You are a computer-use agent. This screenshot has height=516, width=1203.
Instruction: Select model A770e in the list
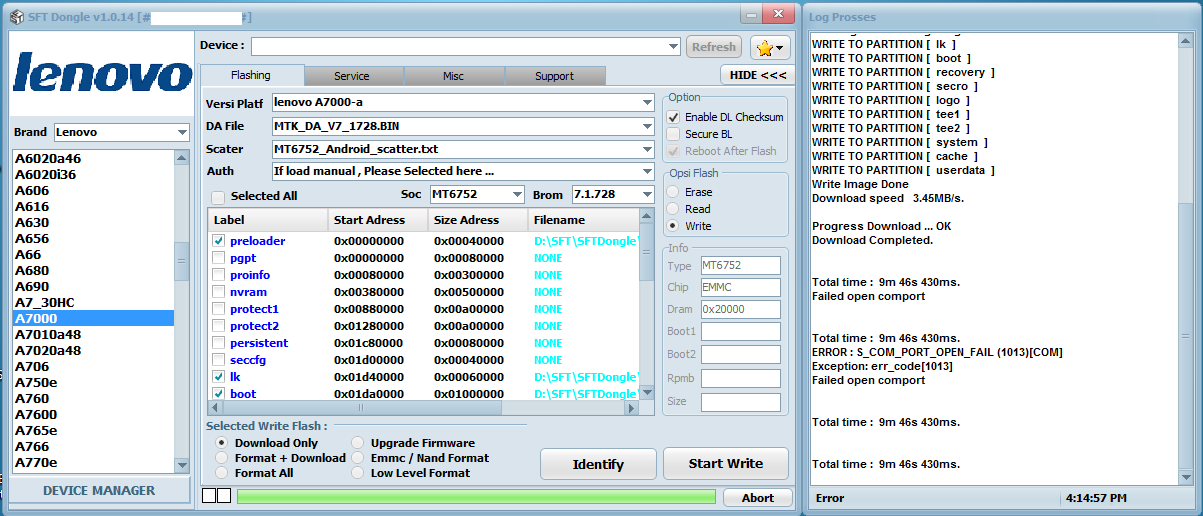93,462
